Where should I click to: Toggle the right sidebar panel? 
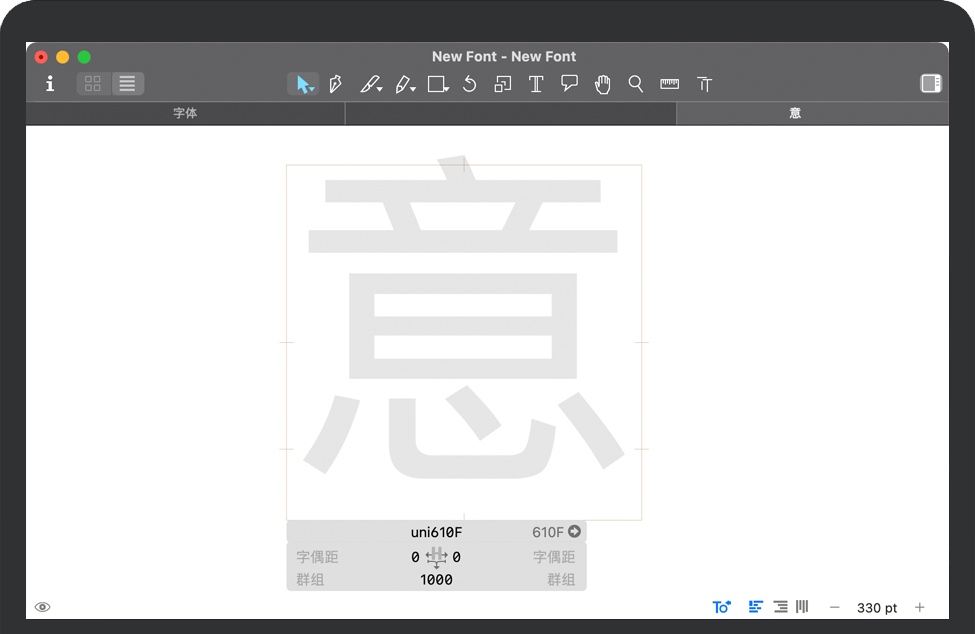coord(931,84)
